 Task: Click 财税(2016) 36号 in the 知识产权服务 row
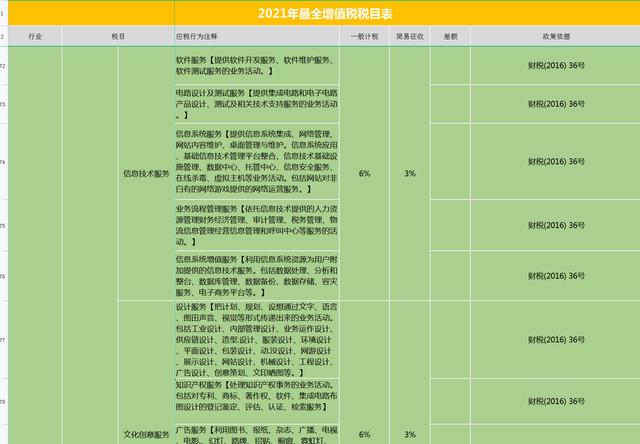pyautogui.click(x=556, y=401)
